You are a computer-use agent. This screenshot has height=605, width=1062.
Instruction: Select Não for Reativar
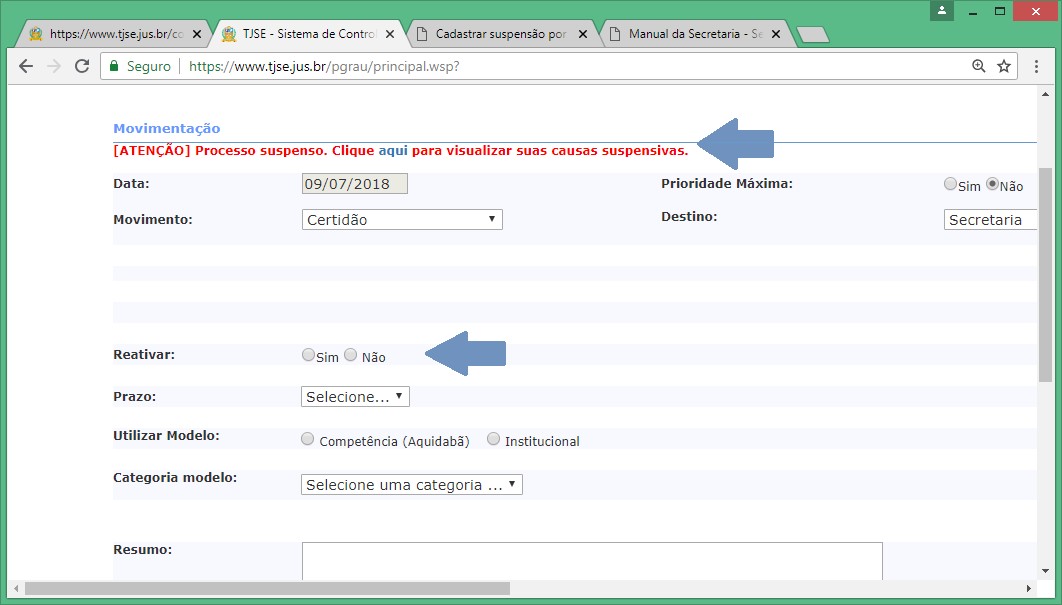coord(351,355)
